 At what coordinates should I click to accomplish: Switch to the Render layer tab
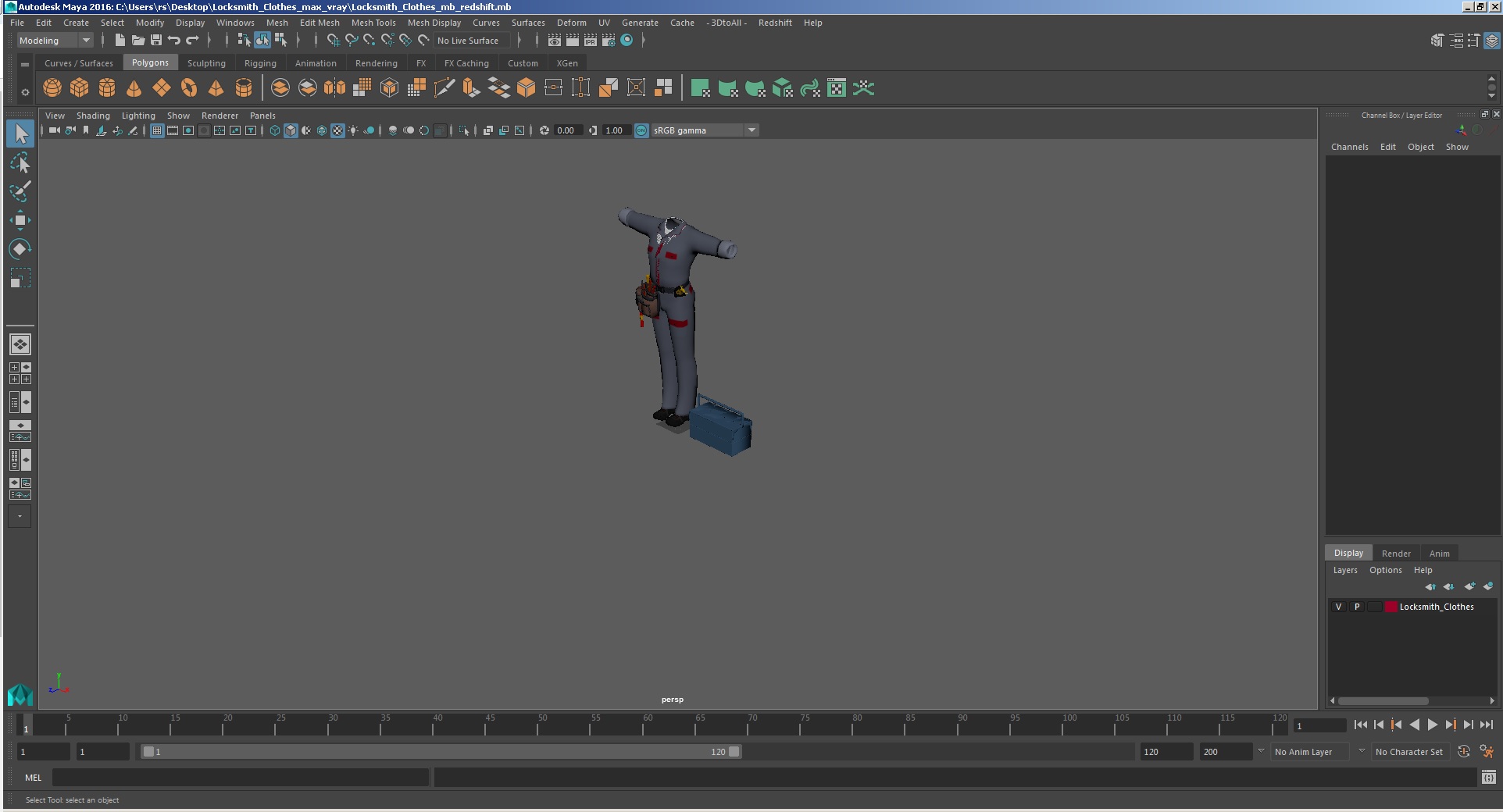(1396, 554)
